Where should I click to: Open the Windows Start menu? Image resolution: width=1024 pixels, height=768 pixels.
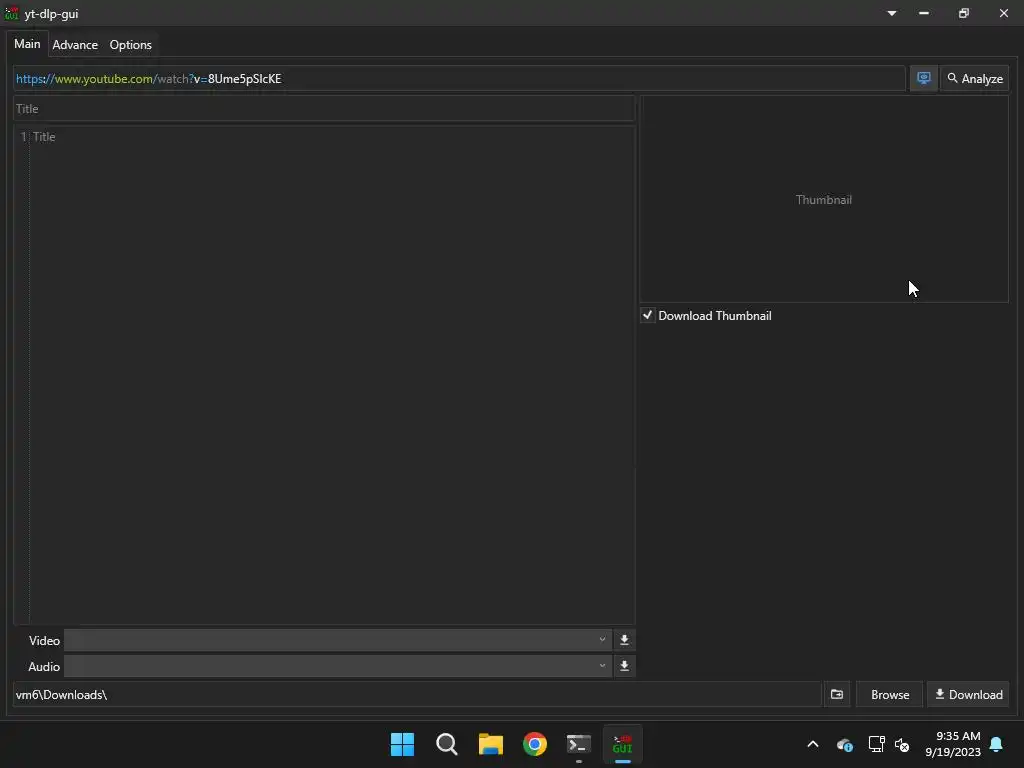pos(402,744)
